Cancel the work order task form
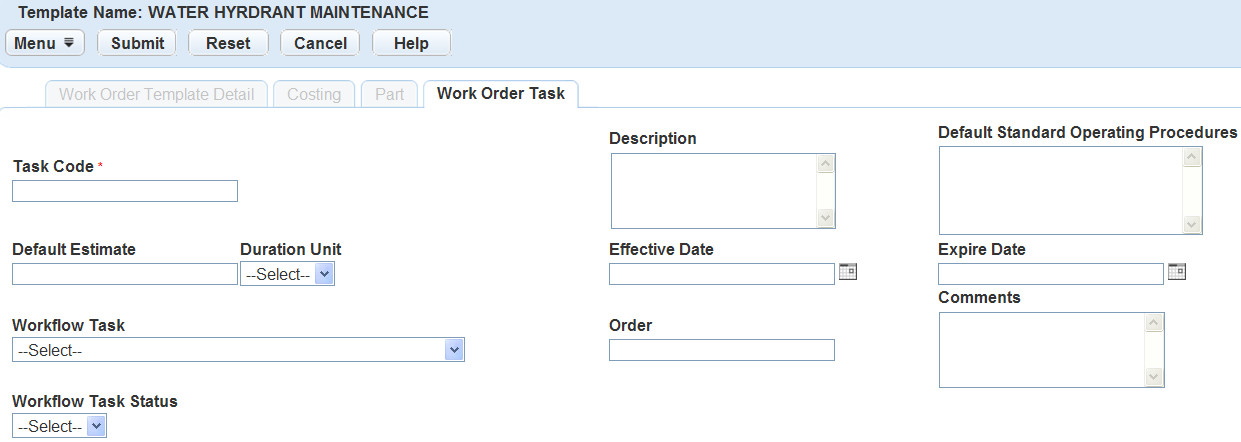Viewport: 1241px width, 442px height. pyautogui.click(x=320, y=43)
